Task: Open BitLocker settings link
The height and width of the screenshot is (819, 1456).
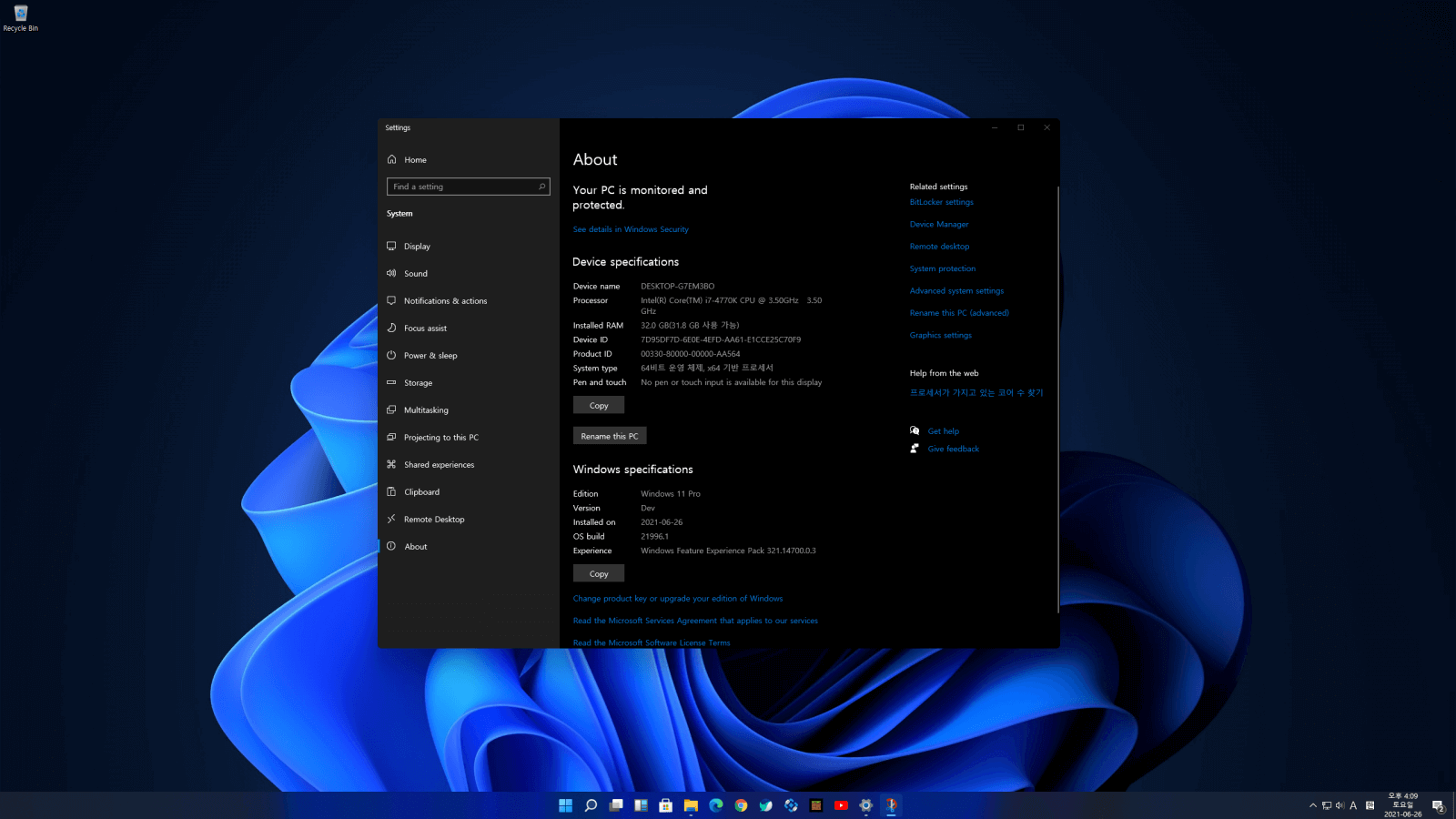Action: point(942,202)
